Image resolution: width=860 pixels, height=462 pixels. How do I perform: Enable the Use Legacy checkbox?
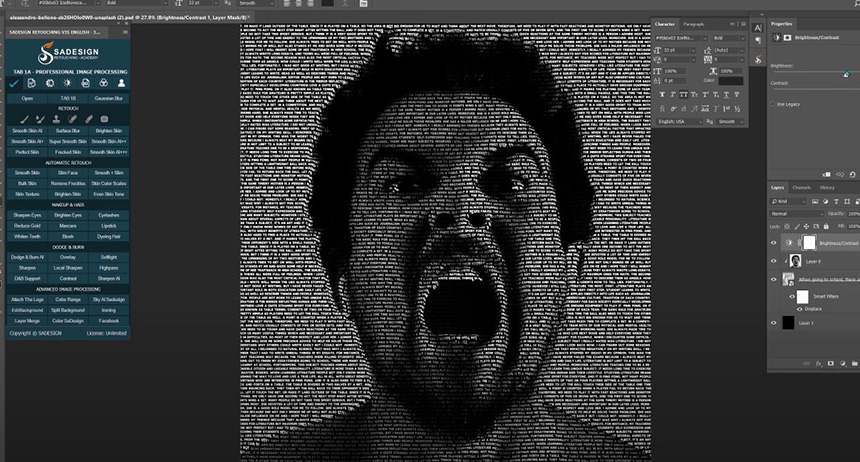[x=773, y=104]
